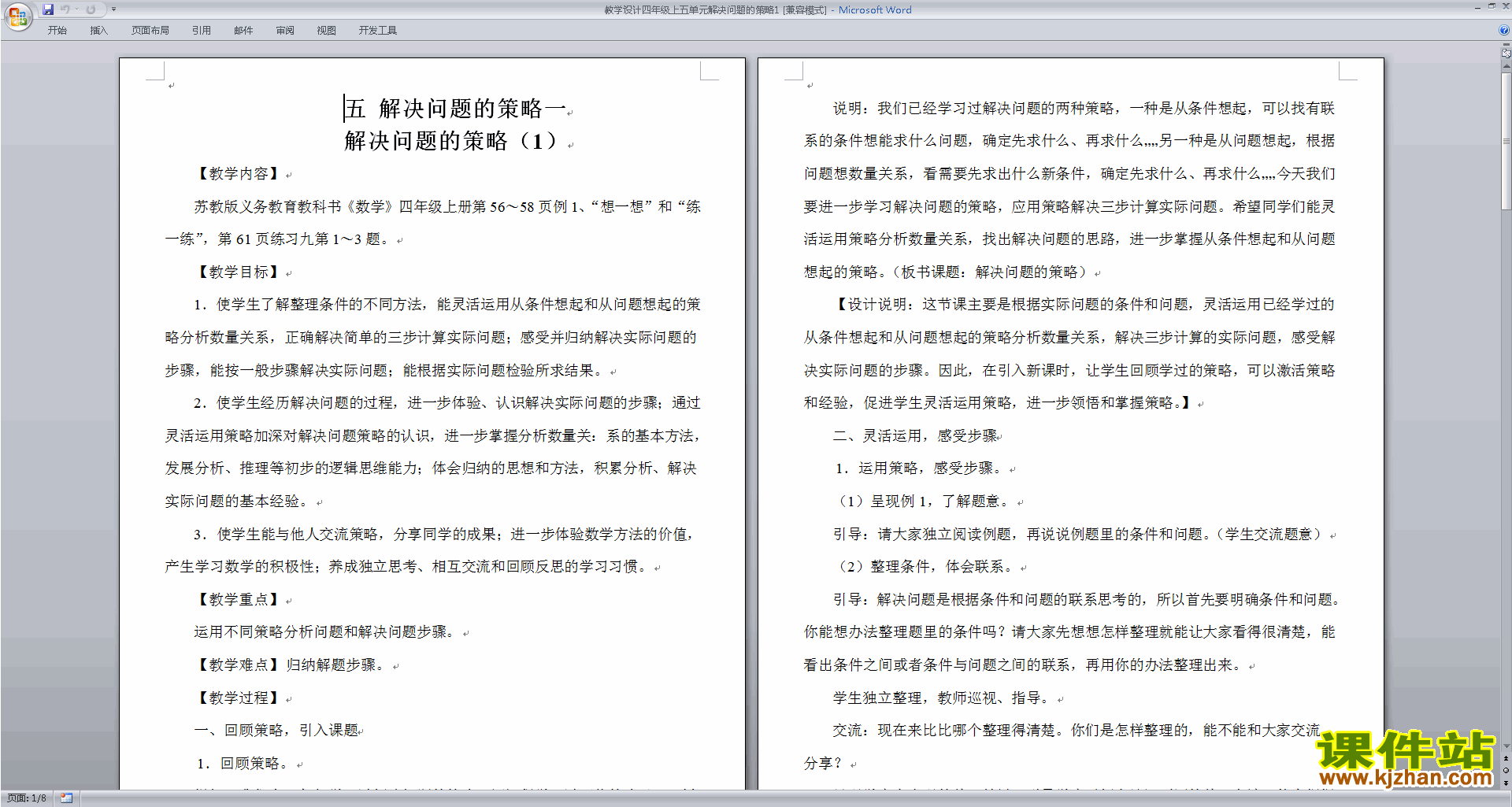Viewport: 1512px width, 807px height.
Task: Click the heading 【教学目标】
Action: coord(239,272)
